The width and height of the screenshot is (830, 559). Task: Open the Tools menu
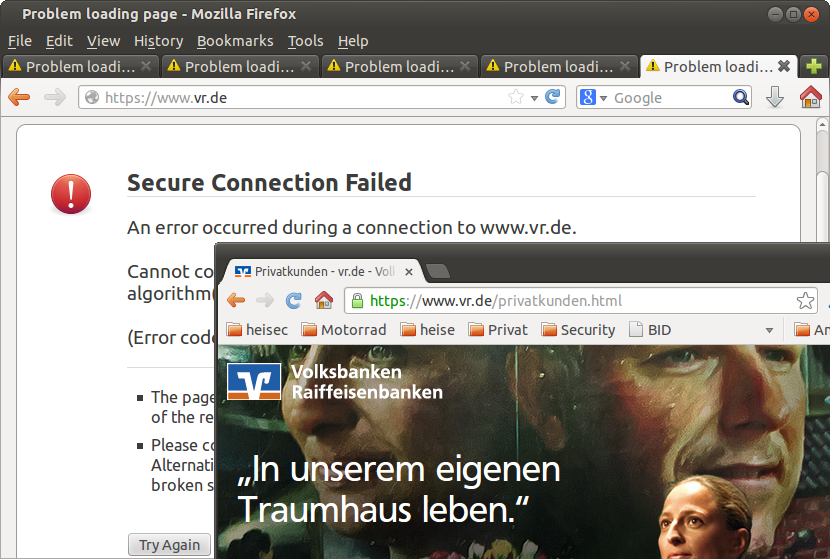tap(305, 41)
